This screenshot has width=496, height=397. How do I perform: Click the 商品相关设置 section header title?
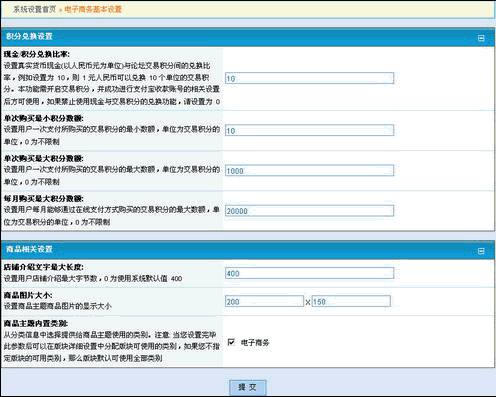click(x=29, y=249)
